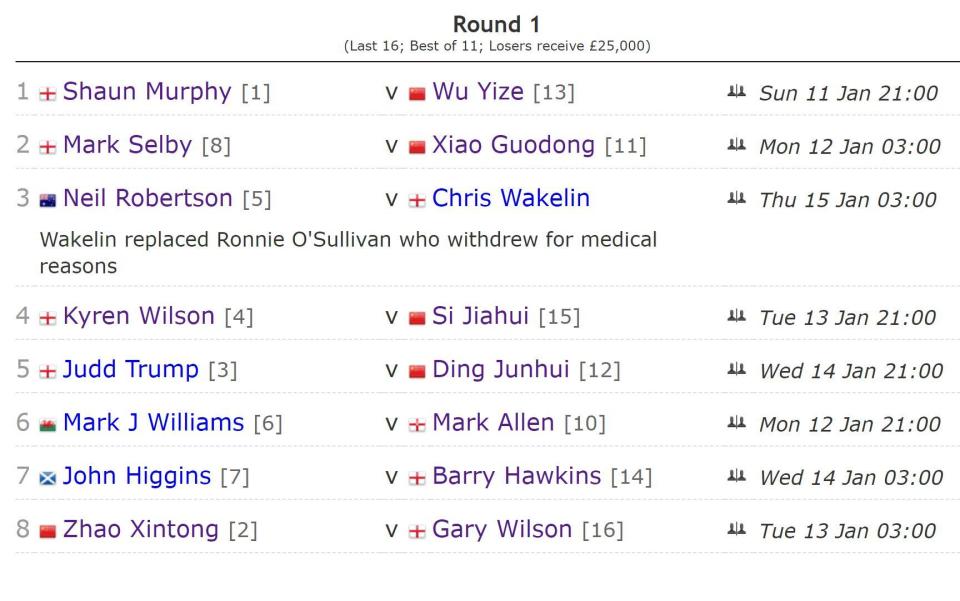Click the Australian flag next to Neil Robertson

[x=48, y=200]
